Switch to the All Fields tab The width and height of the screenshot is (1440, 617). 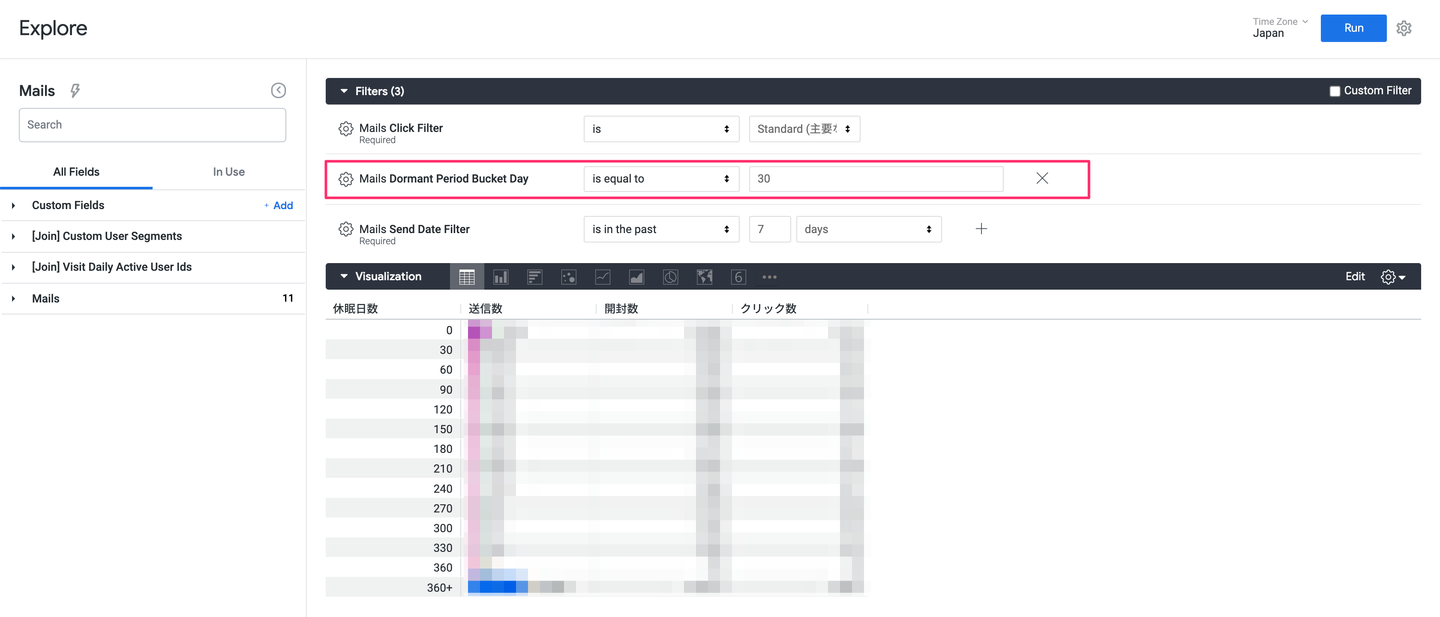pyautogui.click(x=76, y=172)
